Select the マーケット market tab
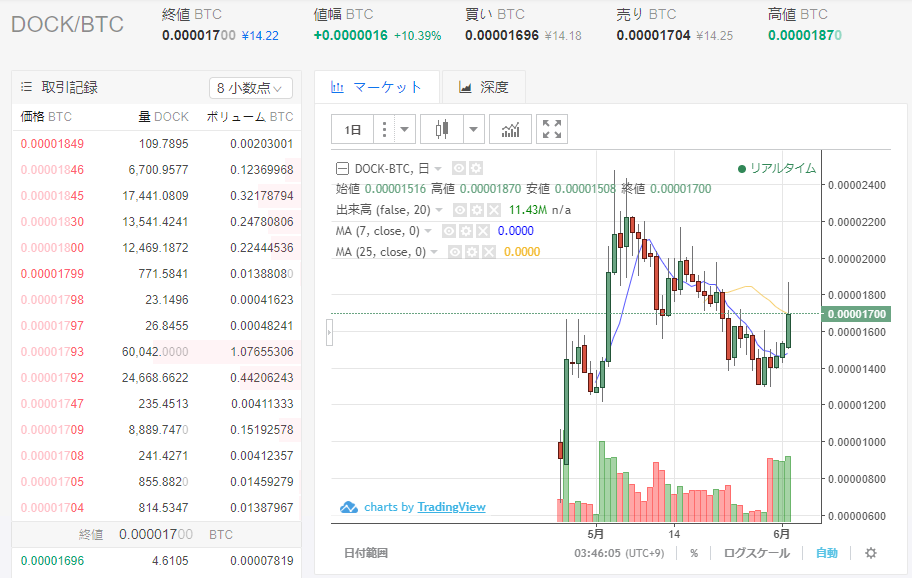 (376, 87)
